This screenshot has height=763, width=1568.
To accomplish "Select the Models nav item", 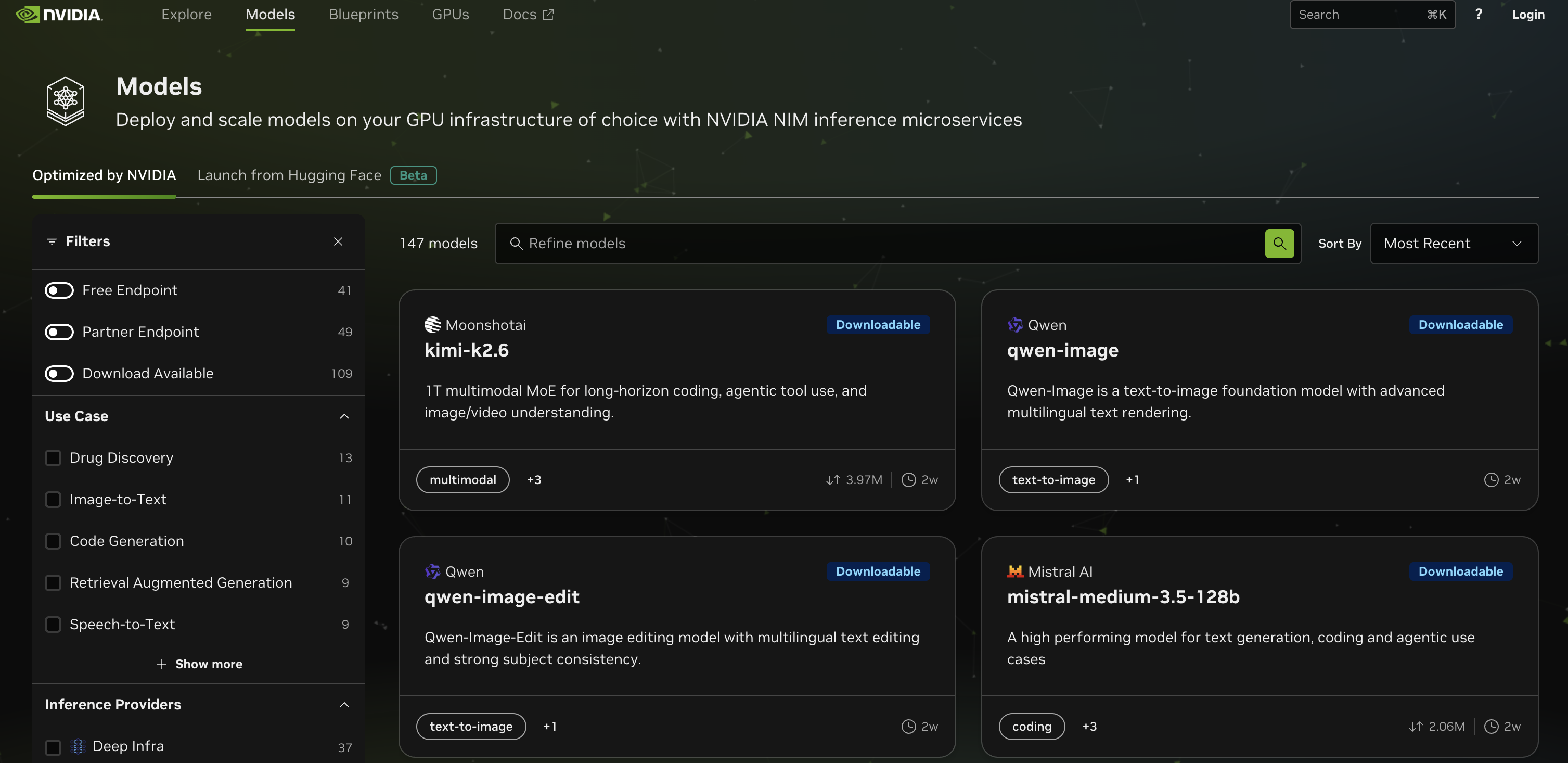I will [270, 15].
